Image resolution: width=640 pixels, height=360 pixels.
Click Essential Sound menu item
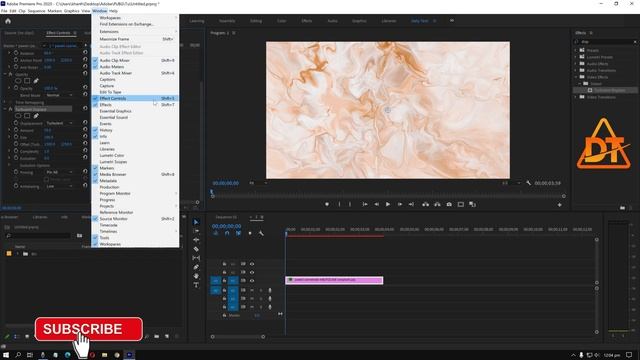[x=135, y=118]
